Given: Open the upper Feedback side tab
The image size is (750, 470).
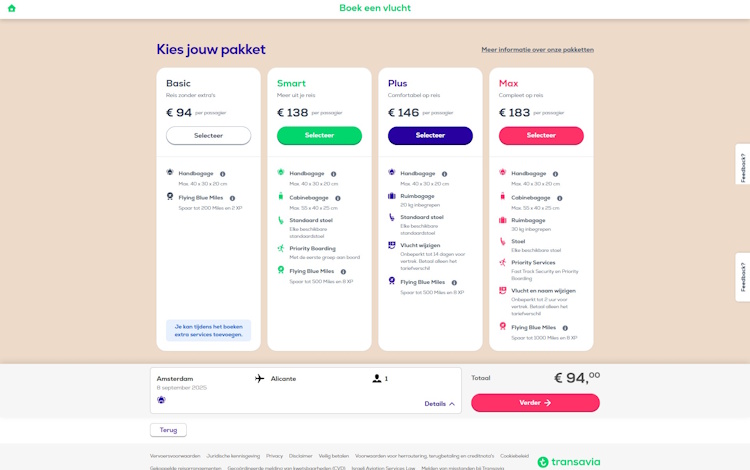Looking at the screenshot, I should click(743, 164).
